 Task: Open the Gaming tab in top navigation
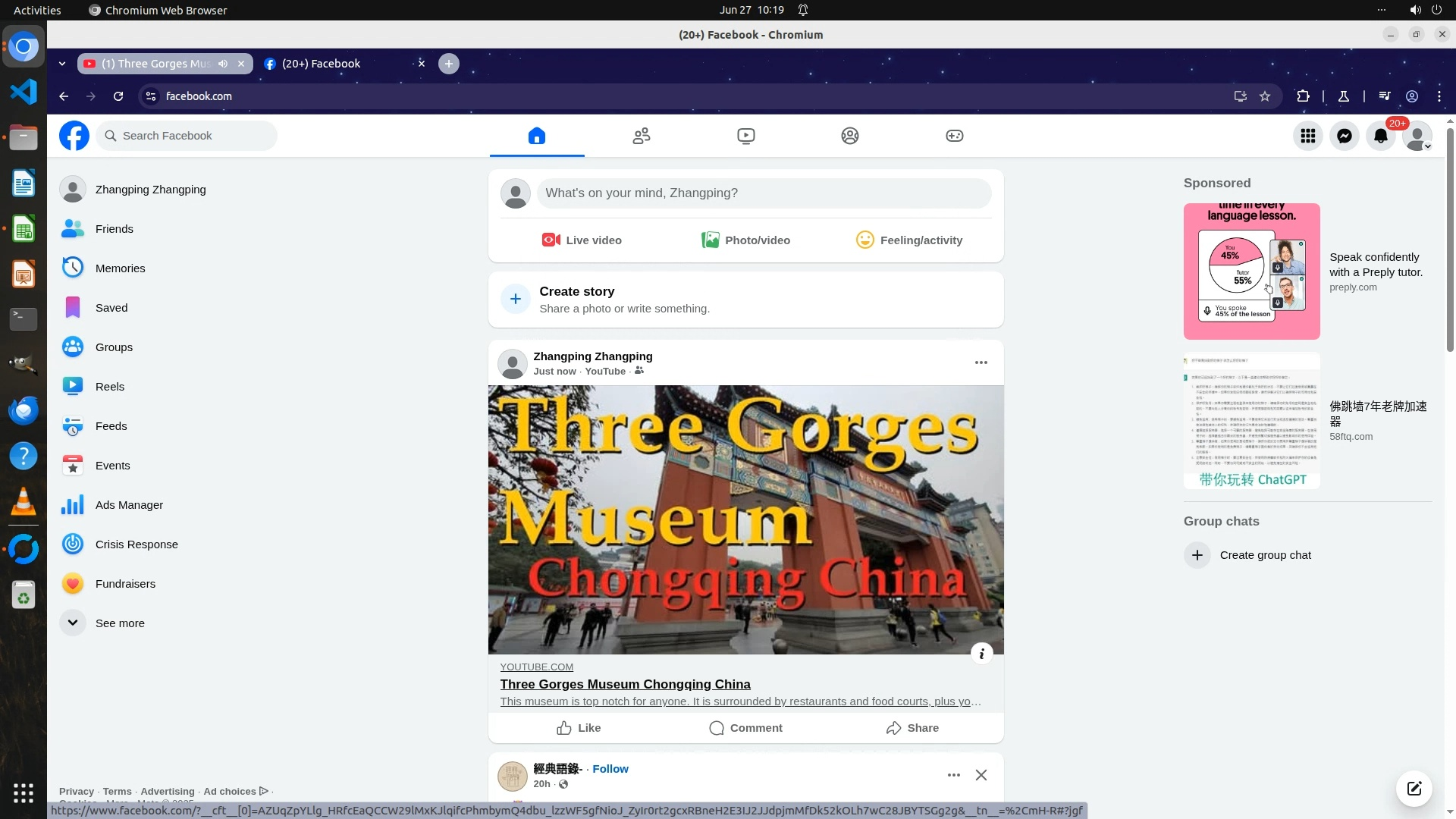(954, 136)
